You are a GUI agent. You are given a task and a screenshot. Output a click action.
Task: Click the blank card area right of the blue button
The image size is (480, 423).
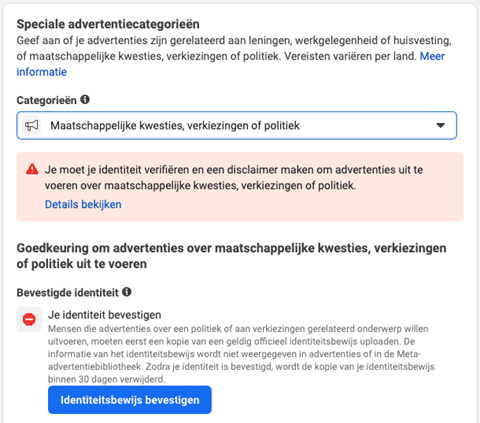pos(333,400)
